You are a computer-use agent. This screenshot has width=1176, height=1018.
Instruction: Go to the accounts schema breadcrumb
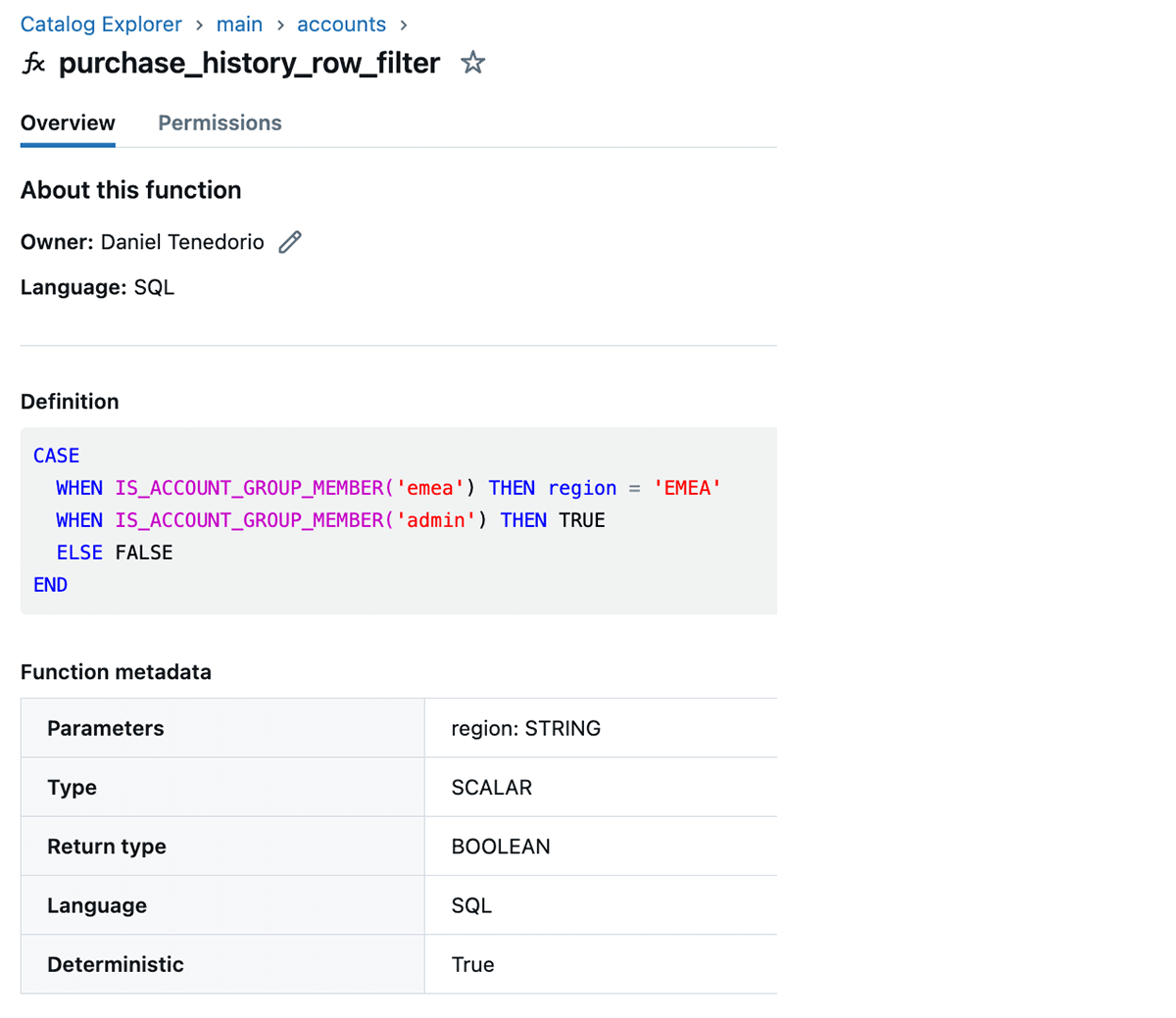(x=341, y=24)
